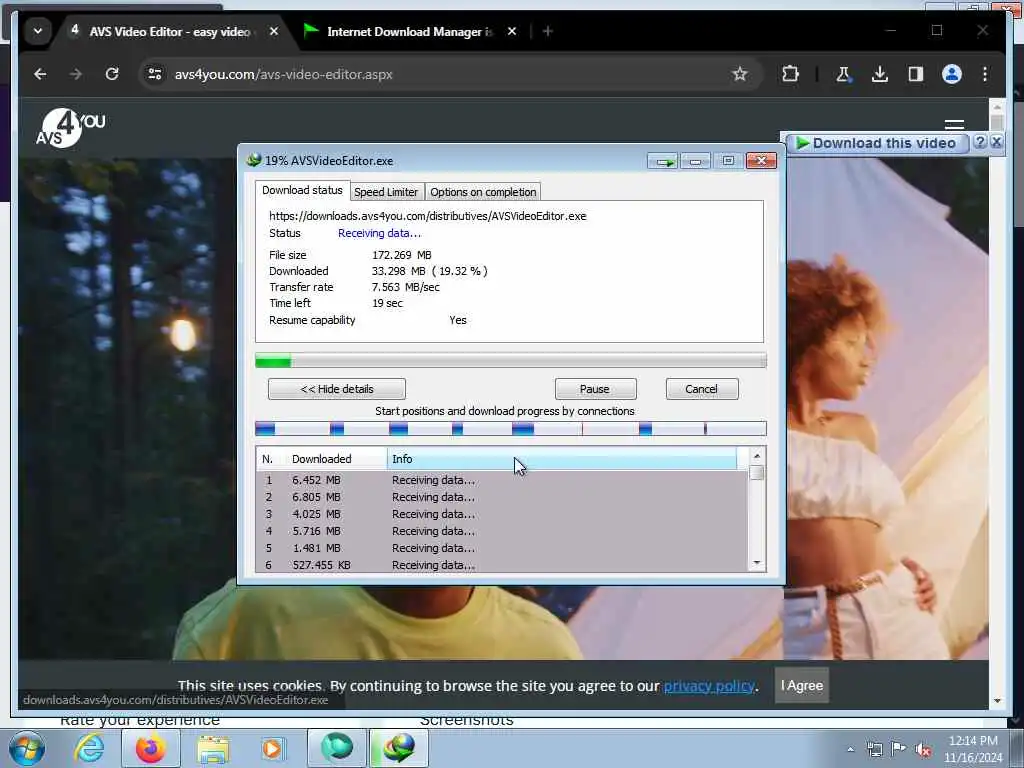
Task: Open Internet Download Manager taskbar icon
Action: (399, 748)
